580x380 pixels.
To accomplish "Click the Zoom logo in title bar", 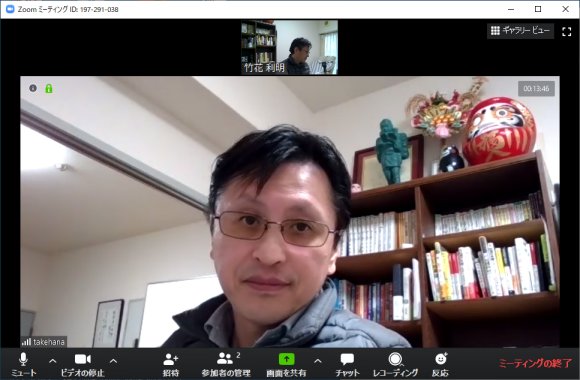I will pyautogui.click(x=10, y=9).
